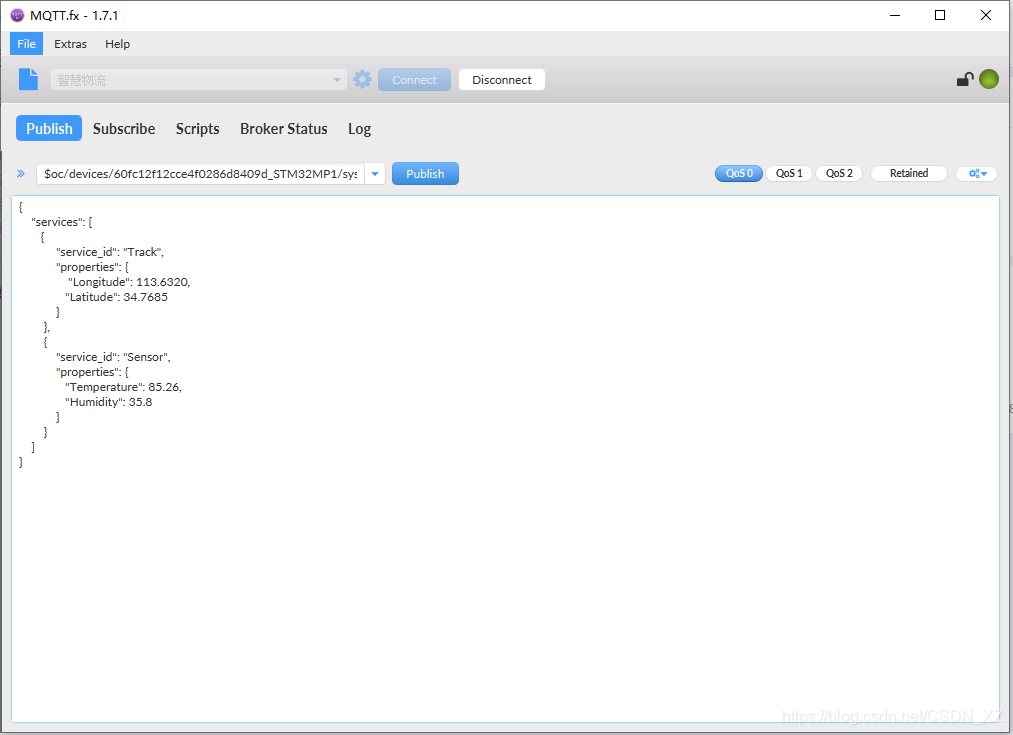1013x735 pixels.
Task: Click the "Temperature": 85.26 payload line
Action: [123, 386]
